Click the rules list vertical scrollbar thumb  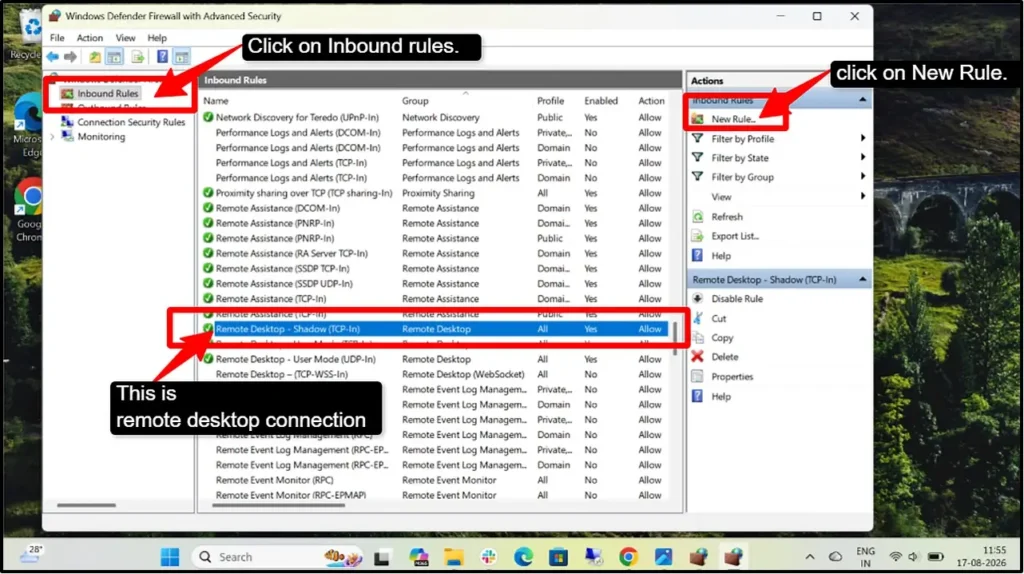point(675,338)
